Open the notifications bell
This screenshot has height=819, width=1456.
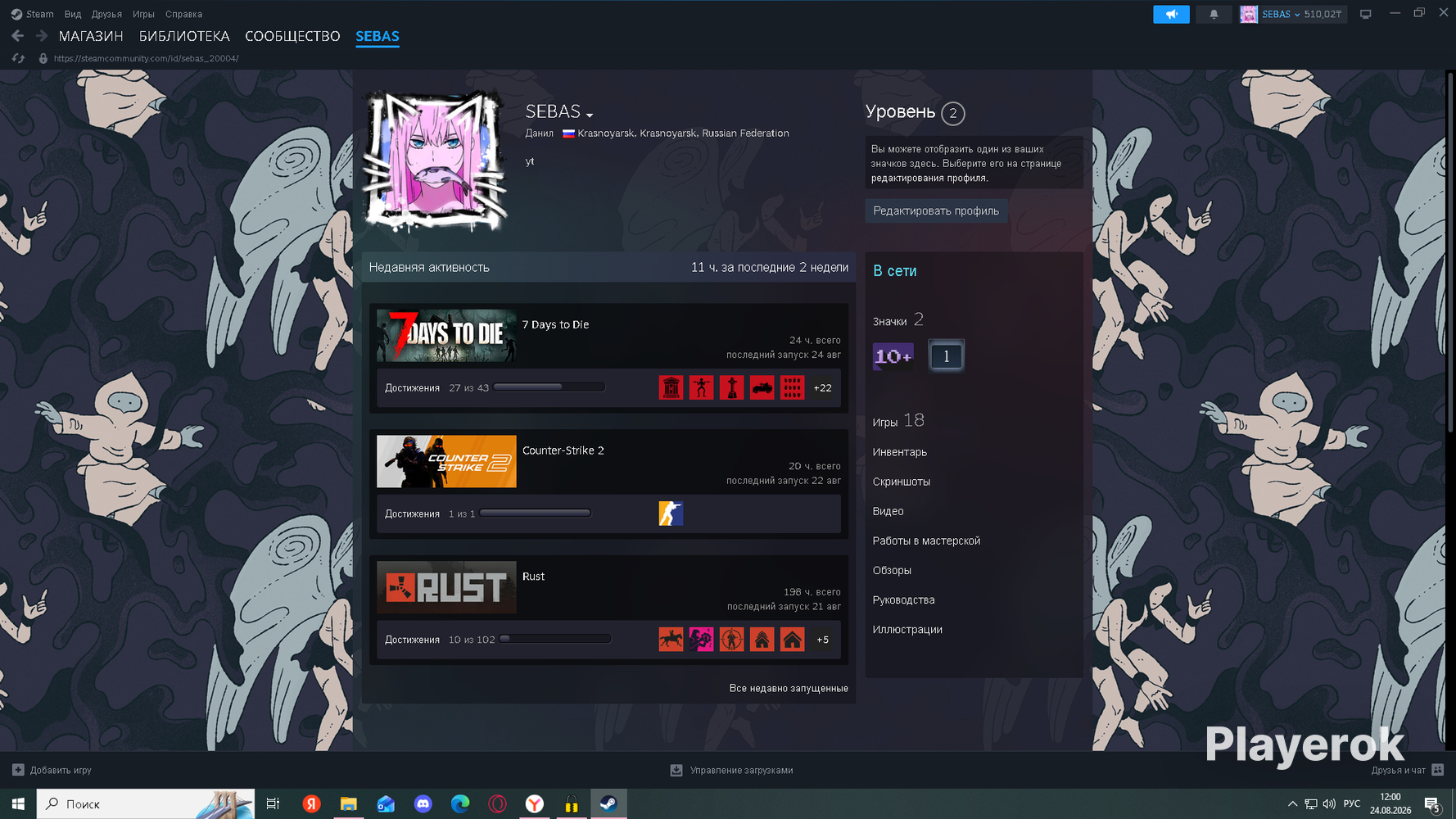point(1214,14)
